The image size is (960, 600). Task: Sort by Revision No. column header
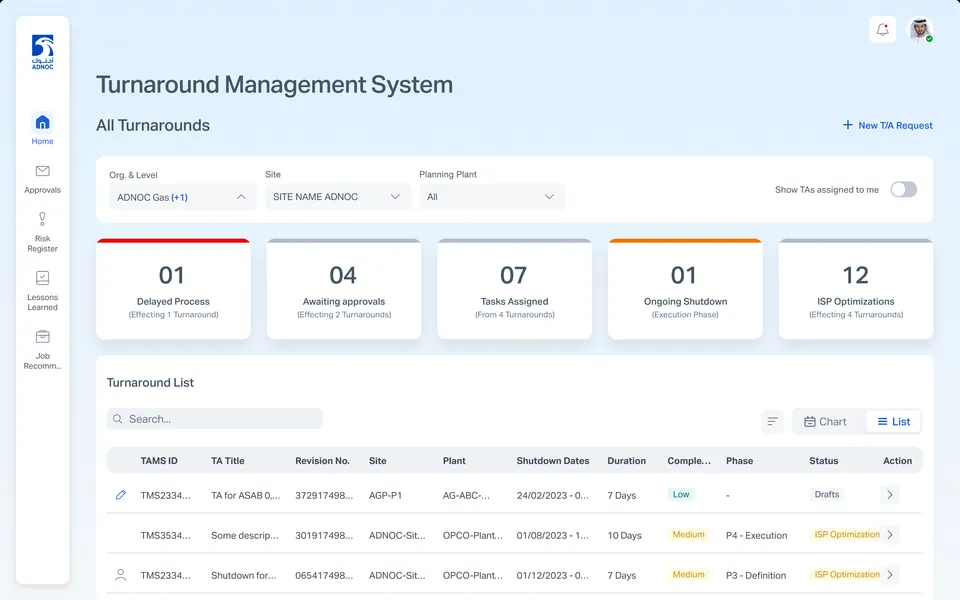coord(322,460)
